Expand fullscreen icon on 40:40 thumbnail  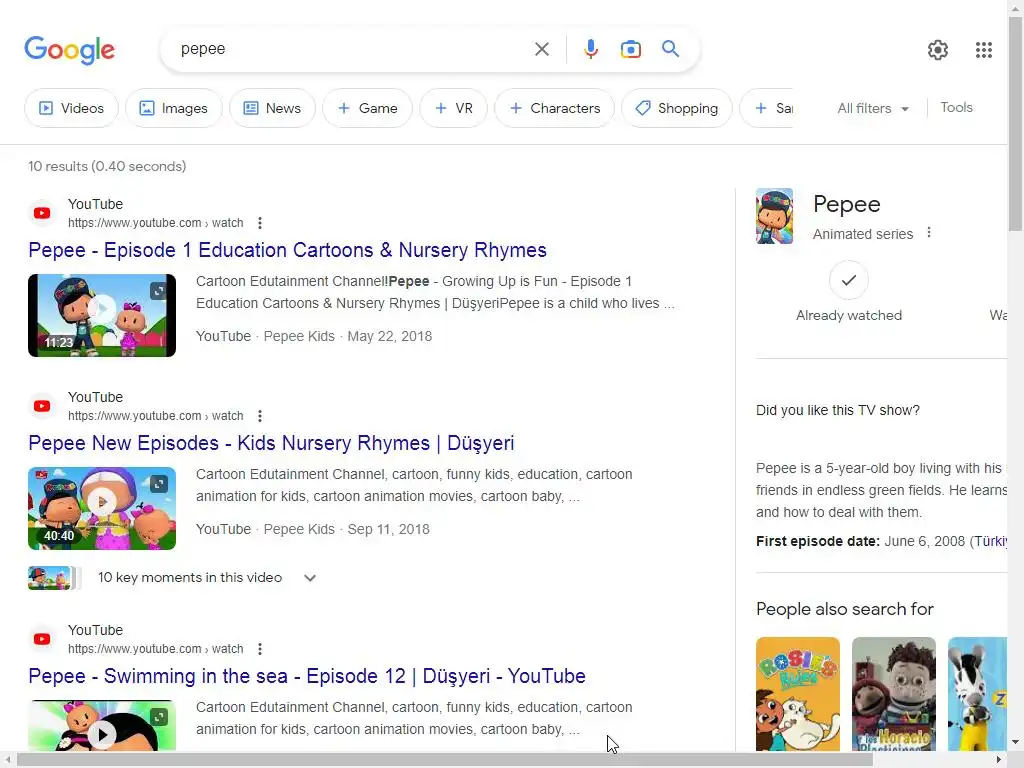click(x=159, y=484)
